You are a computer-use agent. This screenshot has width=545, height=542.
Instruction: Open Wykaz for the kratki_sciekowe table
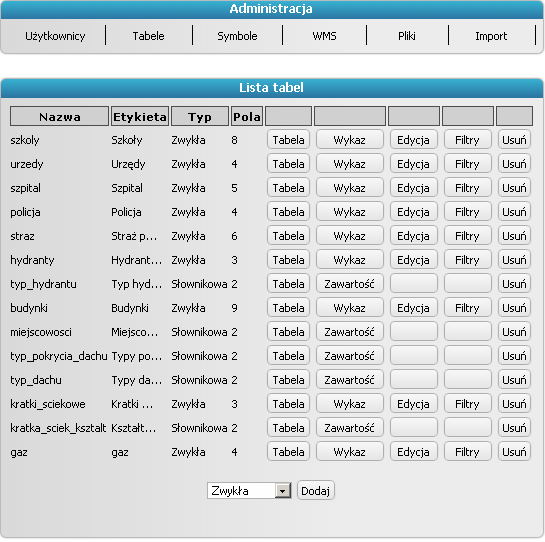click(350, 404)
